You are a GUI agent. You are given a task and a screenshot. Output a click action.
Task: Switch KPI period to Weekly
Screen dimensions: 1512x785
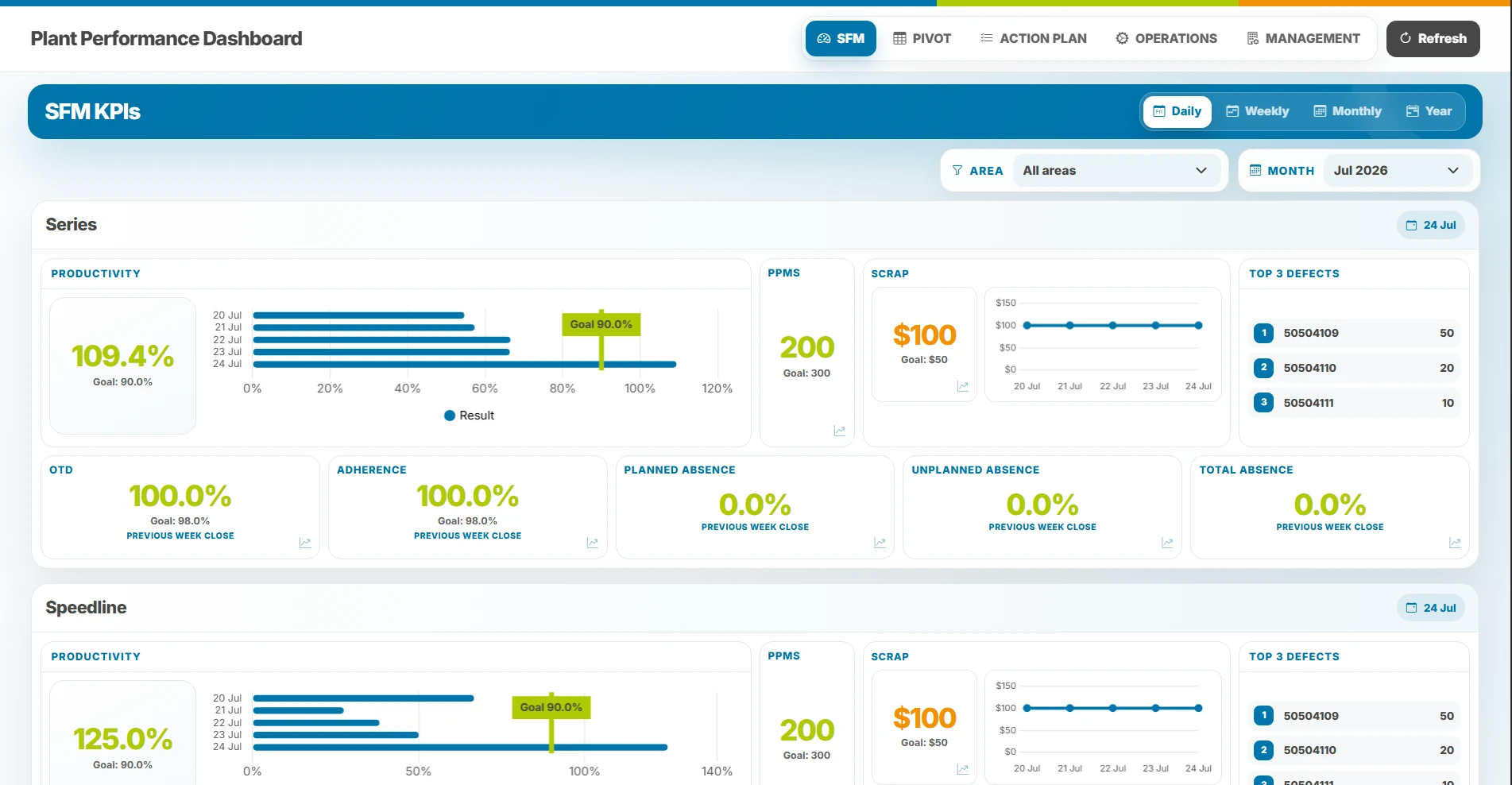[1258, 111]
